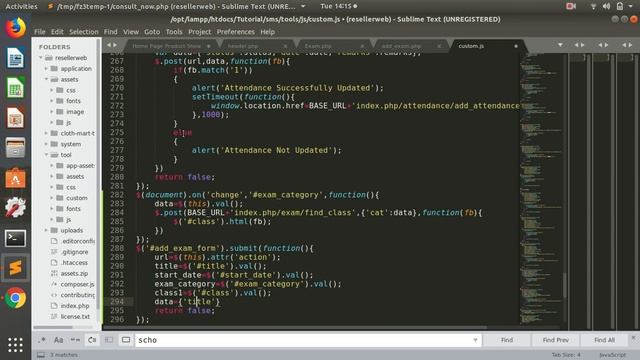Click the screen recording indicator icon
This screenshot has height=360, width=640.
coord(571,6)
